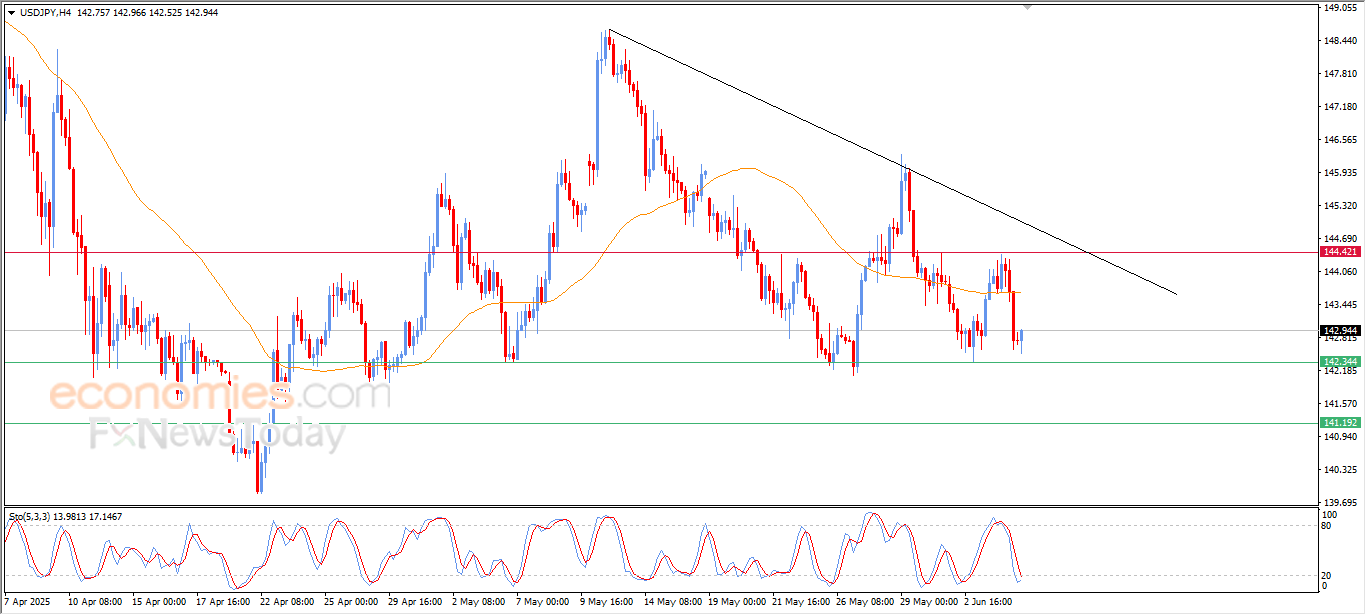Click the 9 May 16:00 time label
This screenshot has height=615, width=1366.
coord(606,603)
